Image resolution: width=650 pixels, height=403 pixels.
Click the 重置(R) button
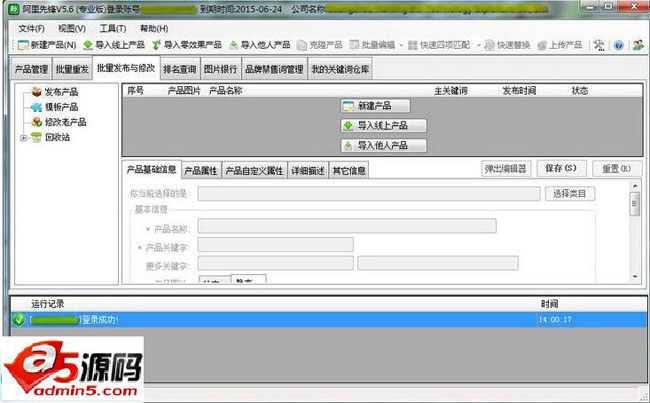pyautogui.click(x=617, y=169)
